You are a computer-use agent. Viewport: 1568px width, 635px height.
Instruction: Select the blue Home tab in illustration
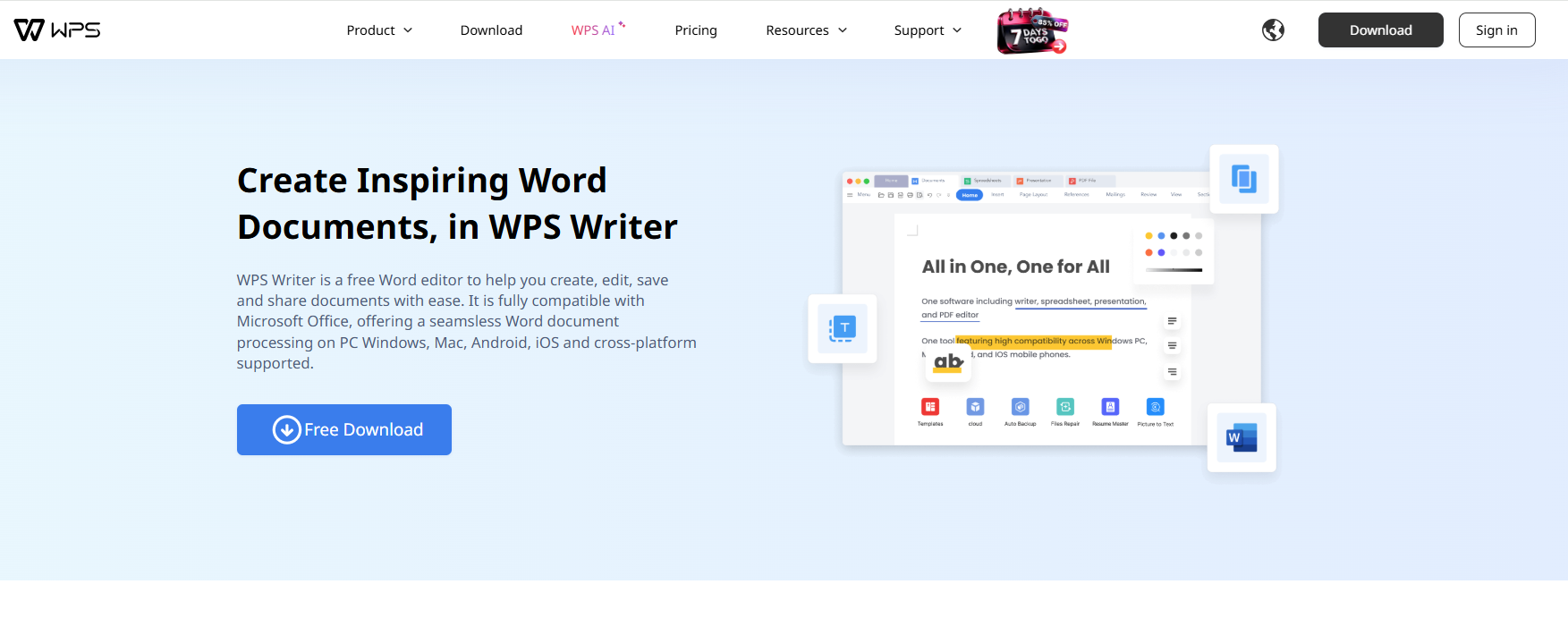coord(970,195)
